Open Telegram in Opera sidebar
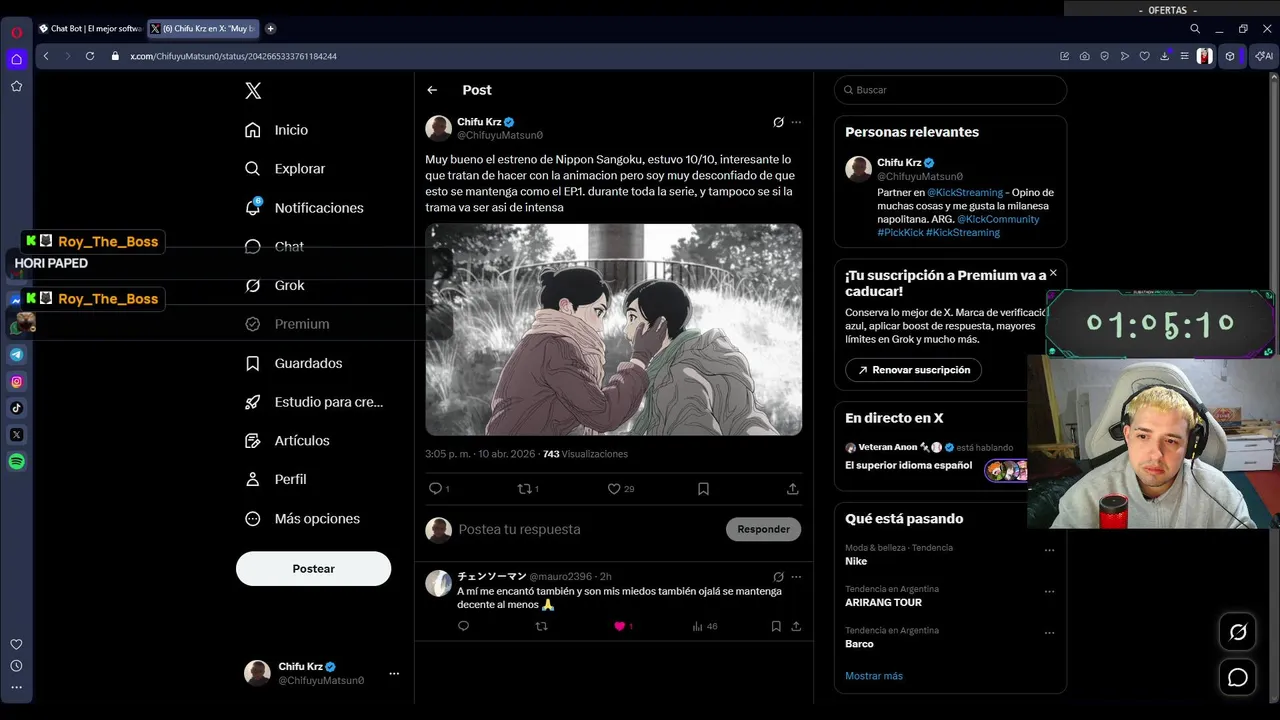 click(17, 355)
